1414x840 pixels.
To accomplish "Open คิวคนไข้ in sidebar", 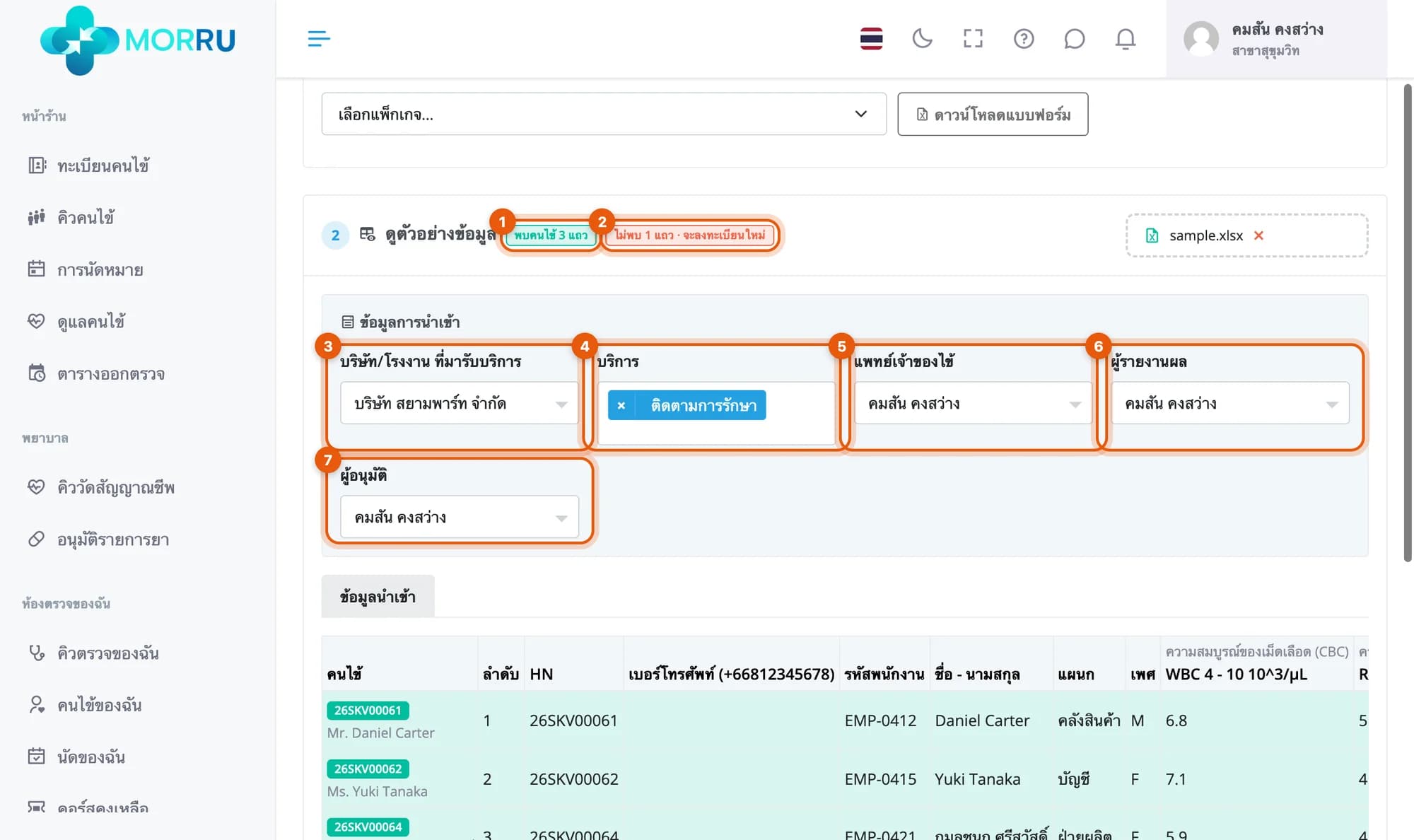I will (x=86, y=217).
